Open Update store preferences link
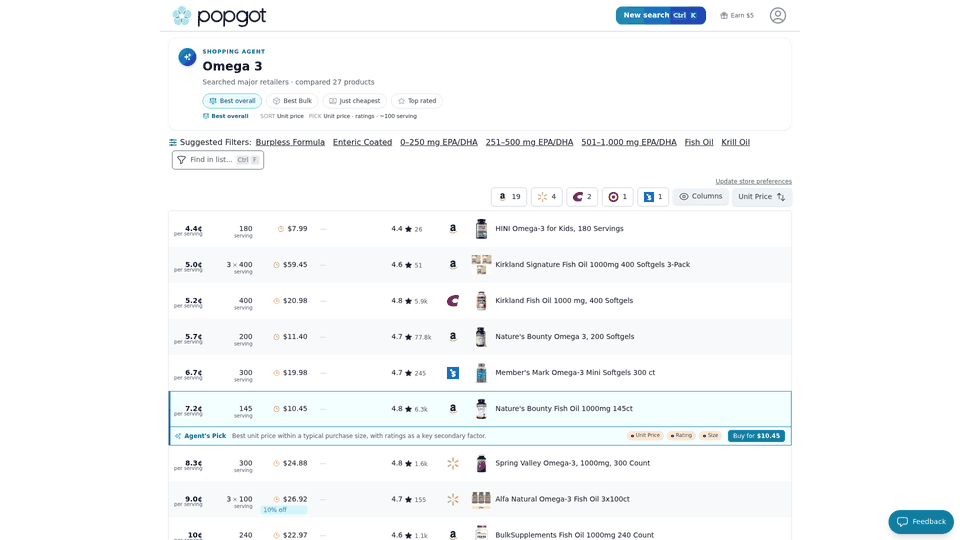 tap(753, 181)
